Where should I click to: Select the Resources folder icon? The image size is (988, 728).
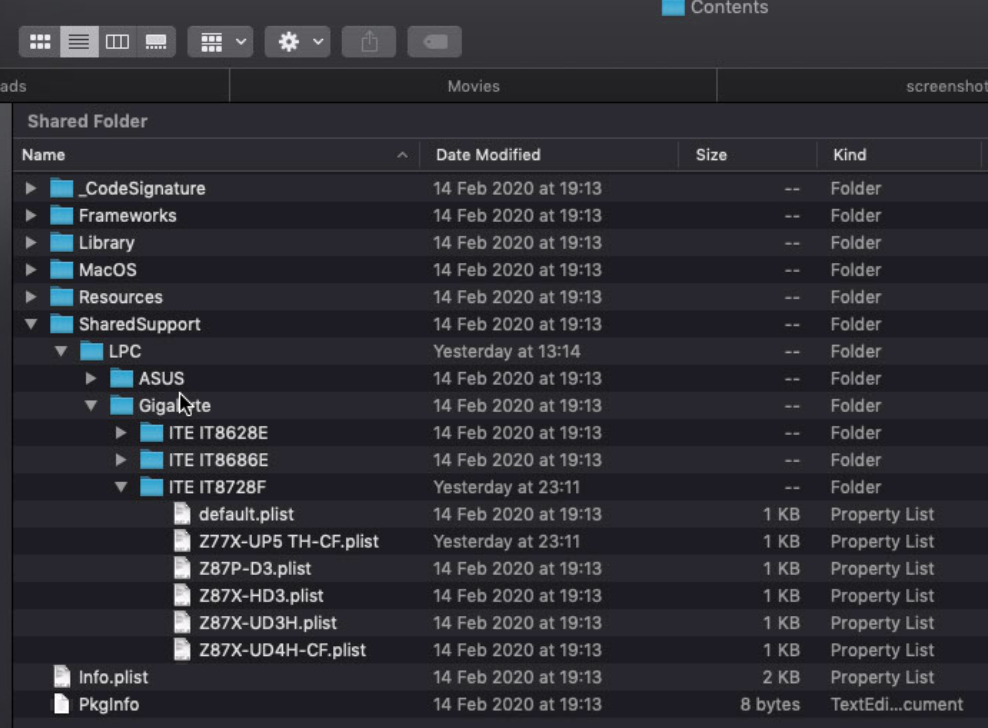point(62,296)
